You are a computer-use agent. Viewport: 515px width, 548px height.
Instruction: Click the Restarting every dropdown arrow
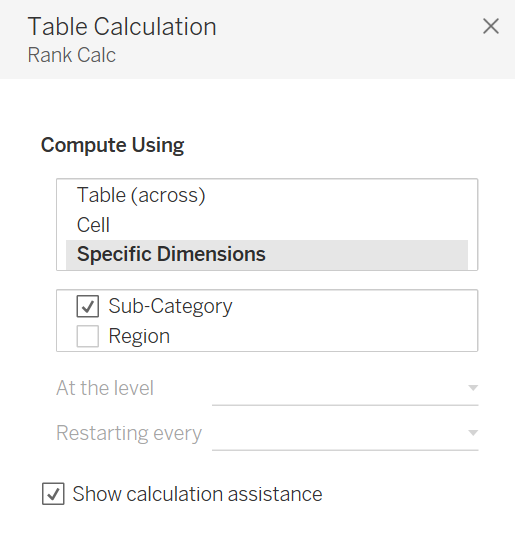click(473, 433)
